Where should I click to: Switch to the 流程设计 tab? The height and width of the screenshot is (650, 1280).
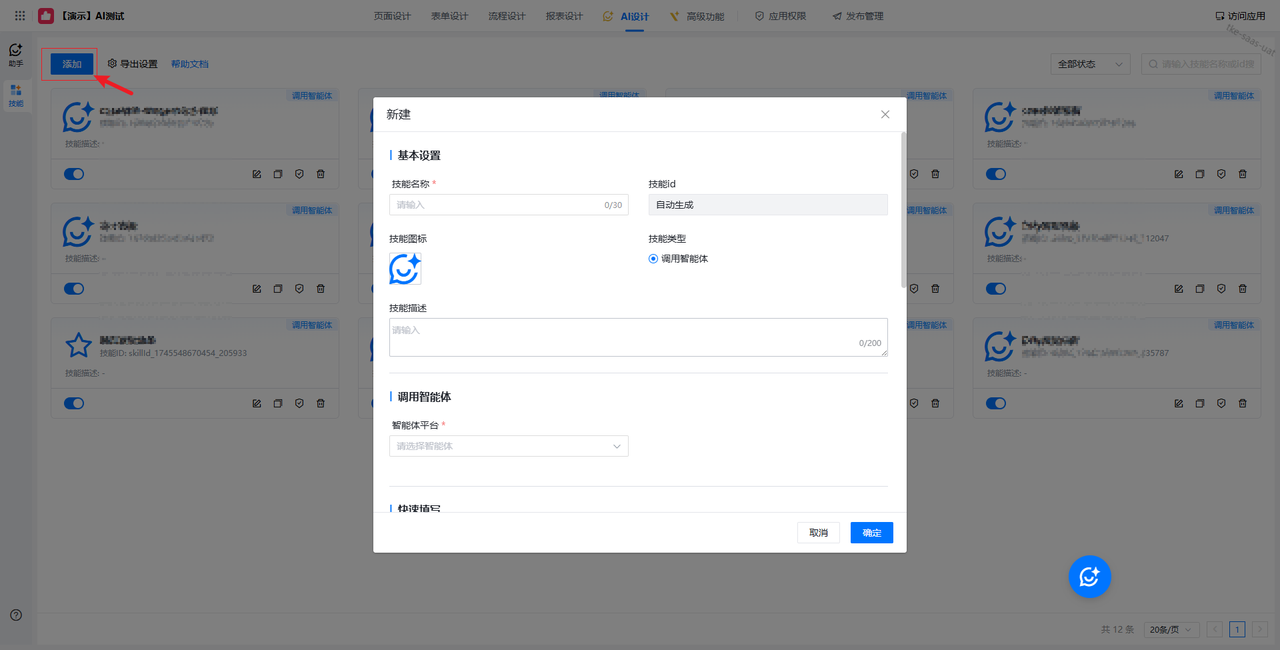(507, 16)
